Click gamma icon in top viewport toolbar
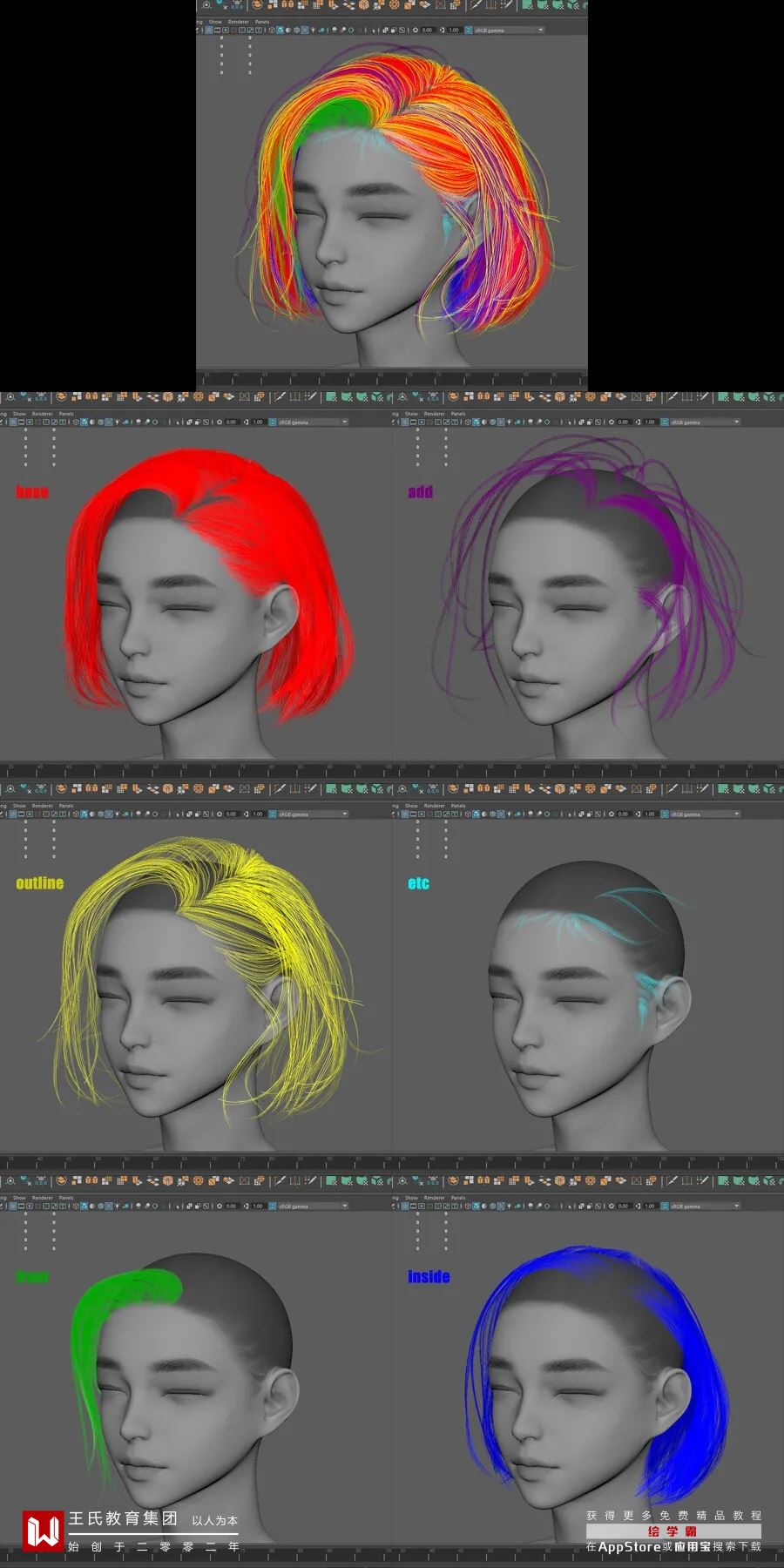784x1568 pixels. click(443, 30)
